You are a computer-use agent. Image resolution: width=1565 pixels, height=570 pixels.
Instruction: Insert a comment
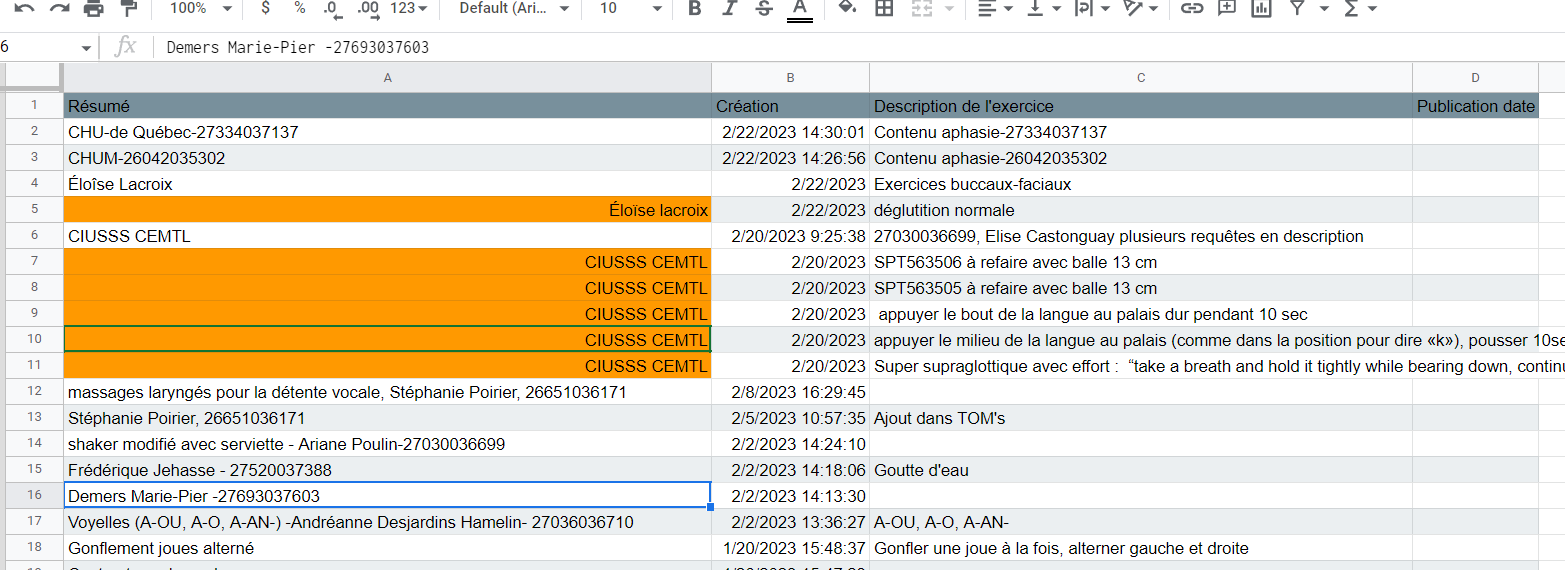pyautogui.click(x=1226, y=8)
